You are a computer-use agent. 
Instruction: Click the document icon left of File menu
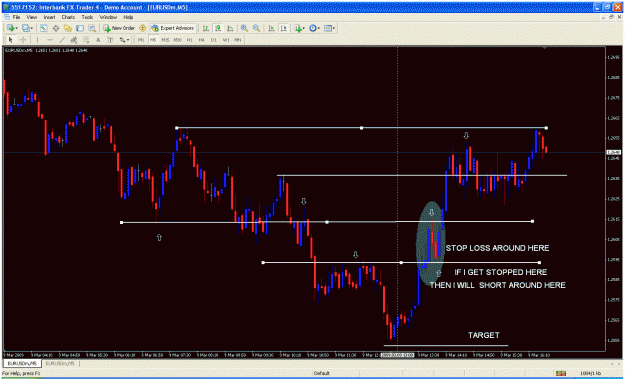pos(6,17)
